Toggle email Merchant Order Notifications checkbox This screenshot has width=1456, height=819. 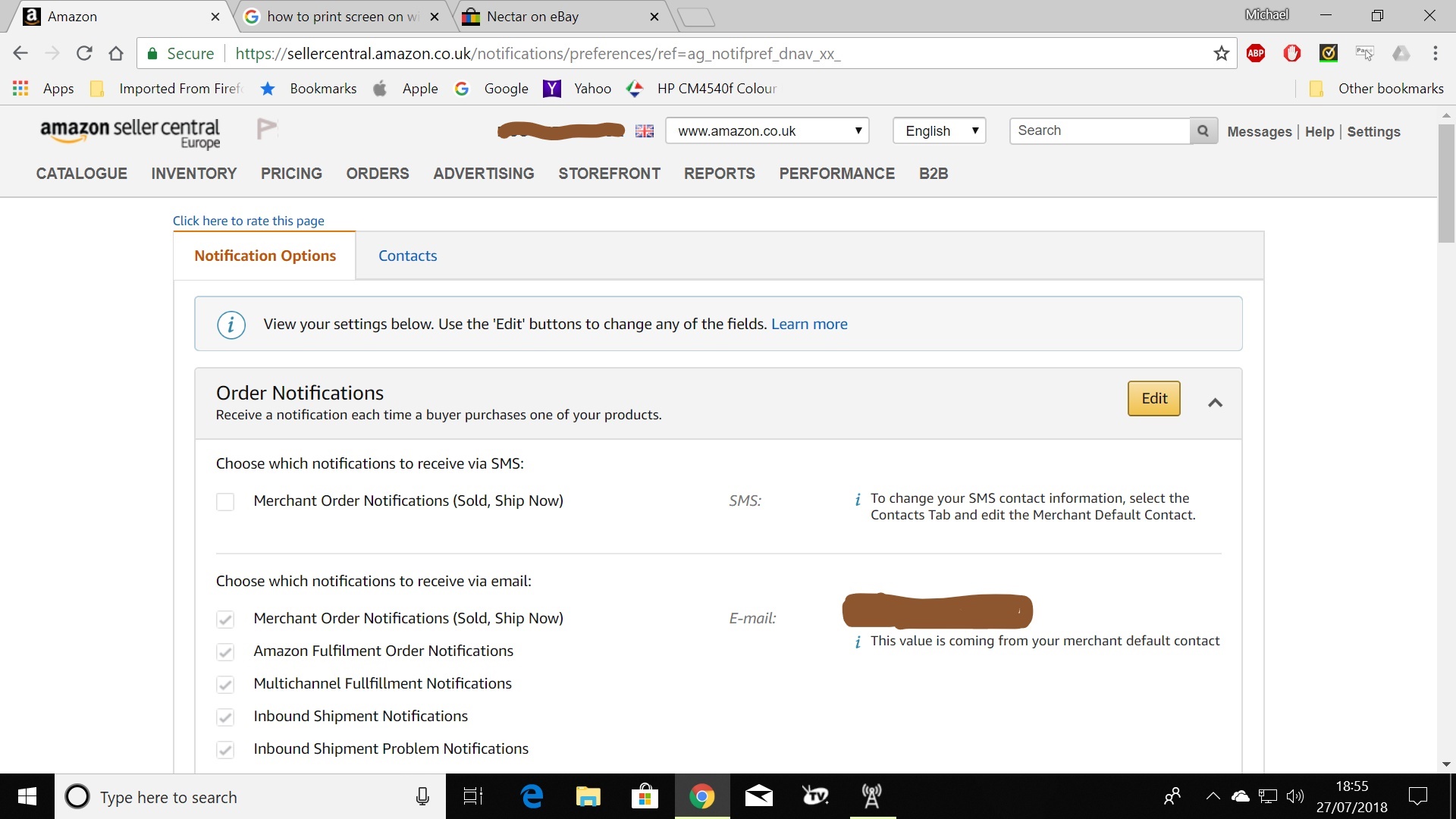(x=225, y=620)
